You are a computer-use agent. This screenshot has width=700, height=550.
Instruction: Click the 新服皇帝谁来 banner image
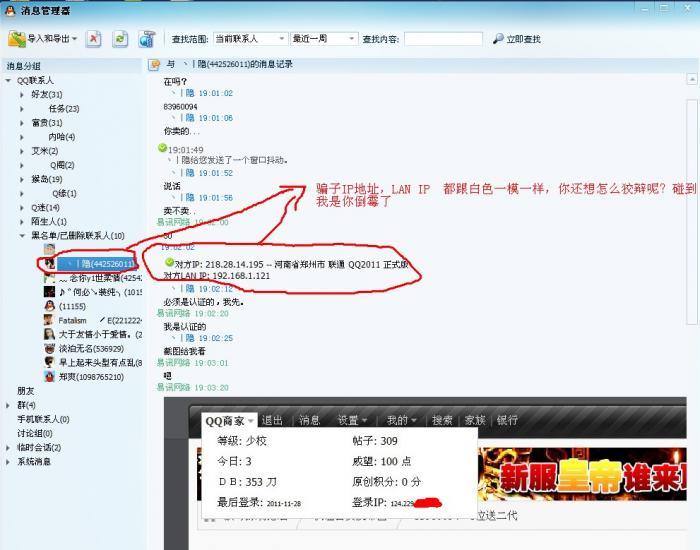[x=582, y=474]
